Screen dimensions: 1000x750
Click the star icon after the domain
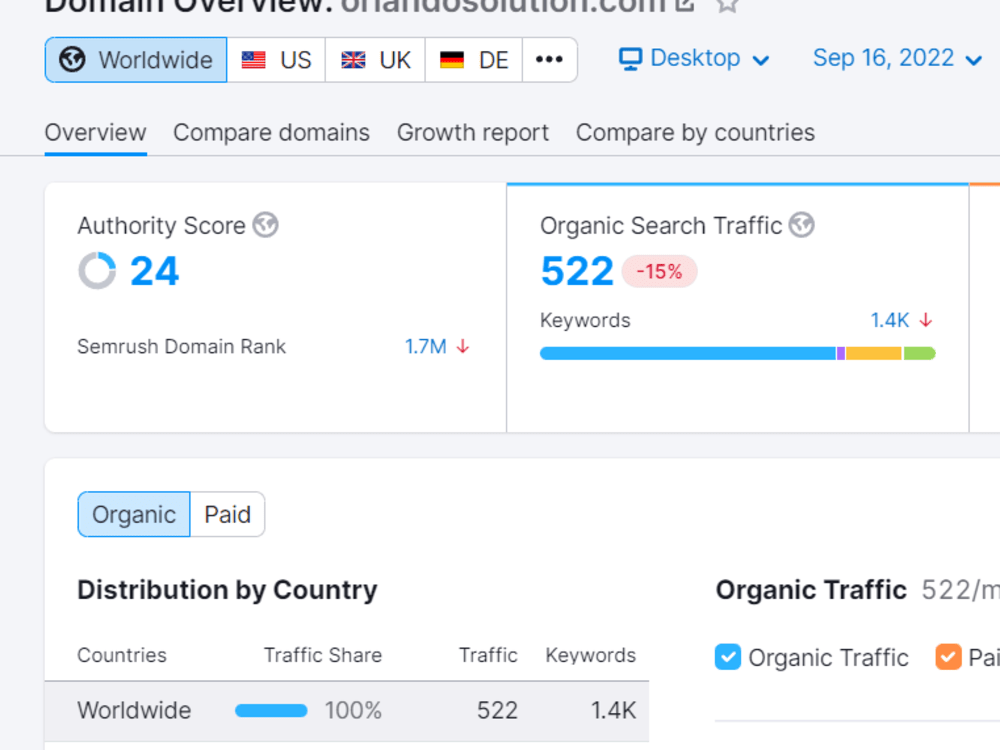click(727, 5)
